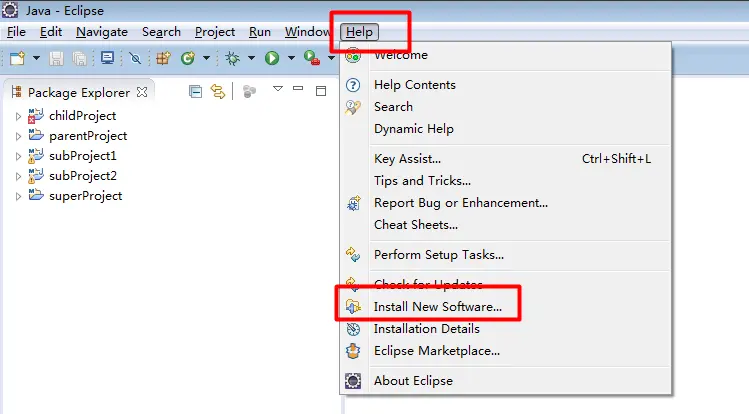The height and width of the screenshot is (414, 749).
Task: Choose Cheat Sheets... menu entry
Action: point(505,225)
